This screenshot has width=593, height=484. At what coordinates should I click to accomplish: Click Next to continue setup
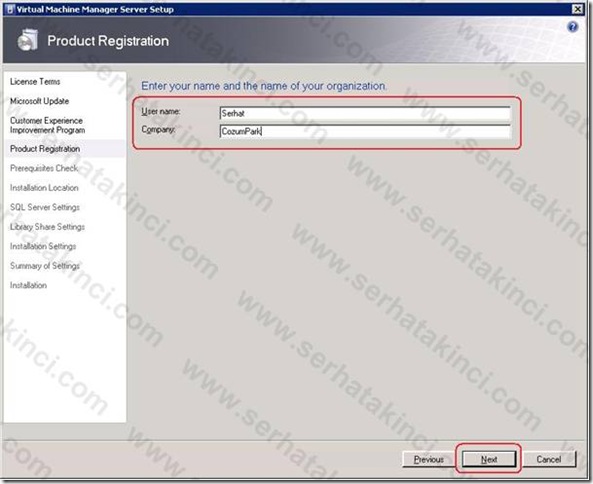[x=489, y=459]
